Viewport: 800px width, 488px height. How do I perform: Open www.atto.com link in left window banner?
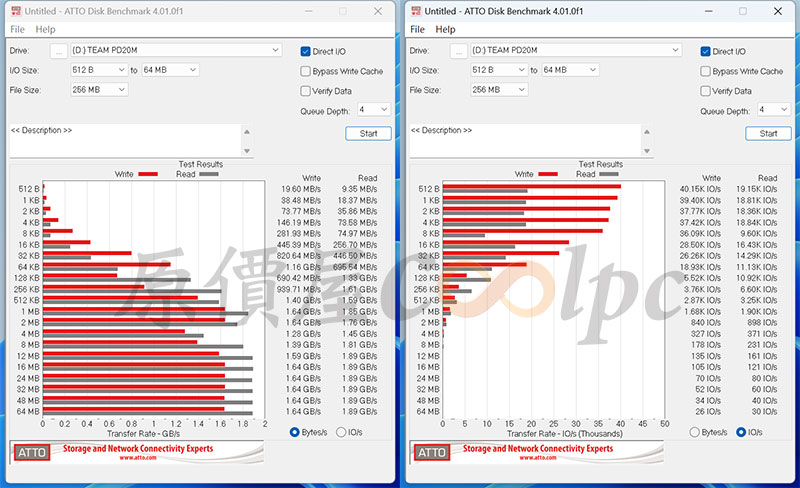click(138, 458)
